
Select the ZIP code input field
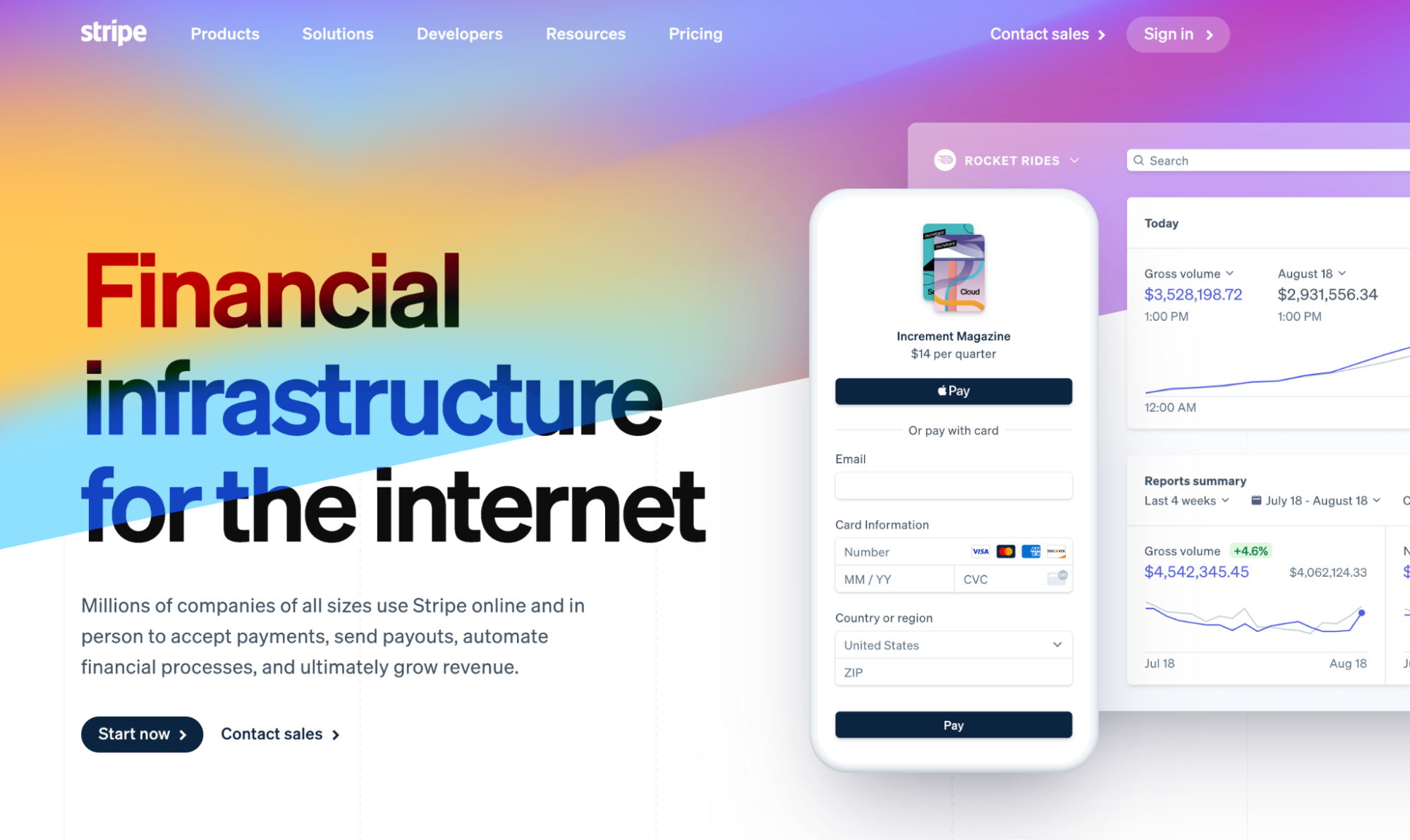(x=952, y=672)
